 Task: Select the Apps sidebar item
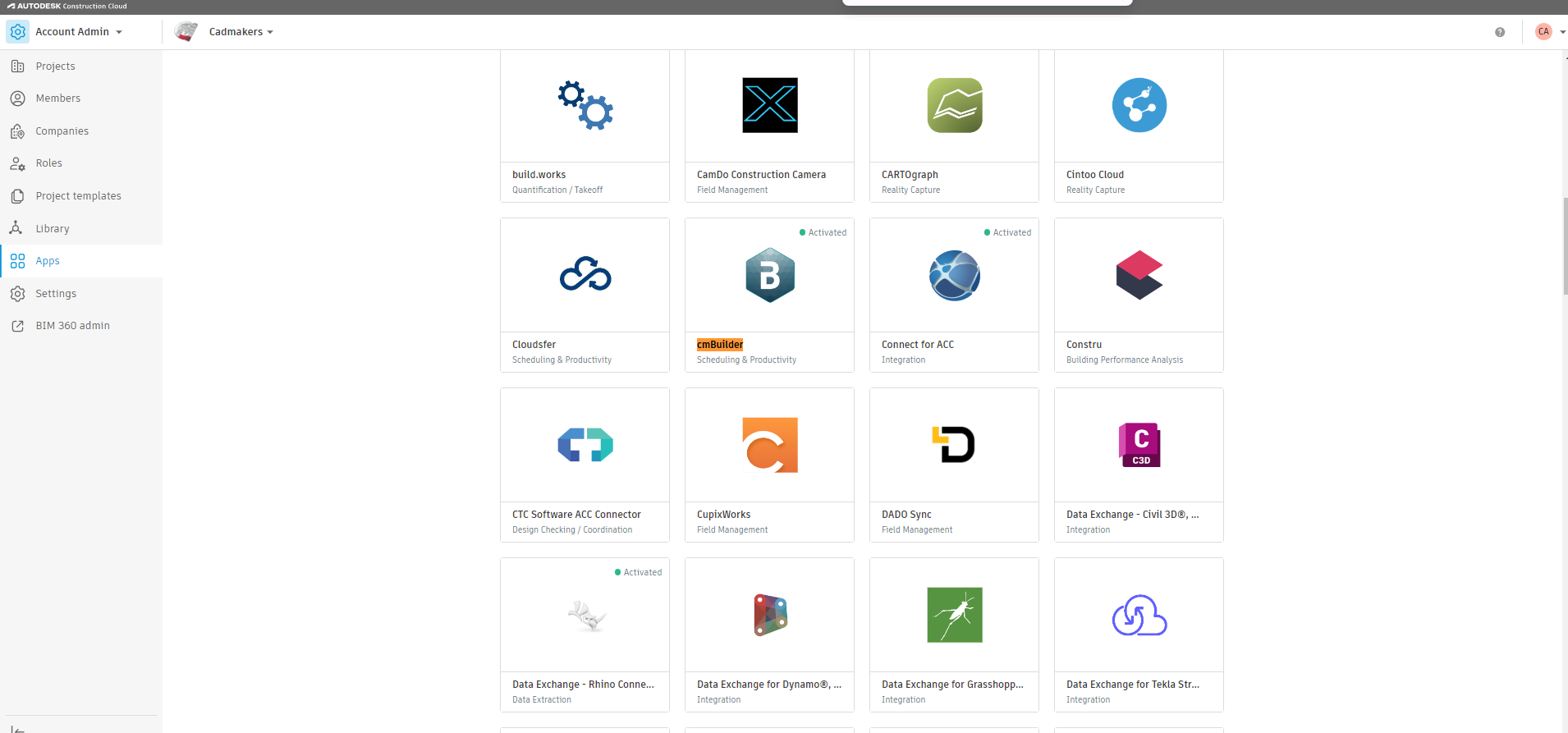tap(81, 261)
